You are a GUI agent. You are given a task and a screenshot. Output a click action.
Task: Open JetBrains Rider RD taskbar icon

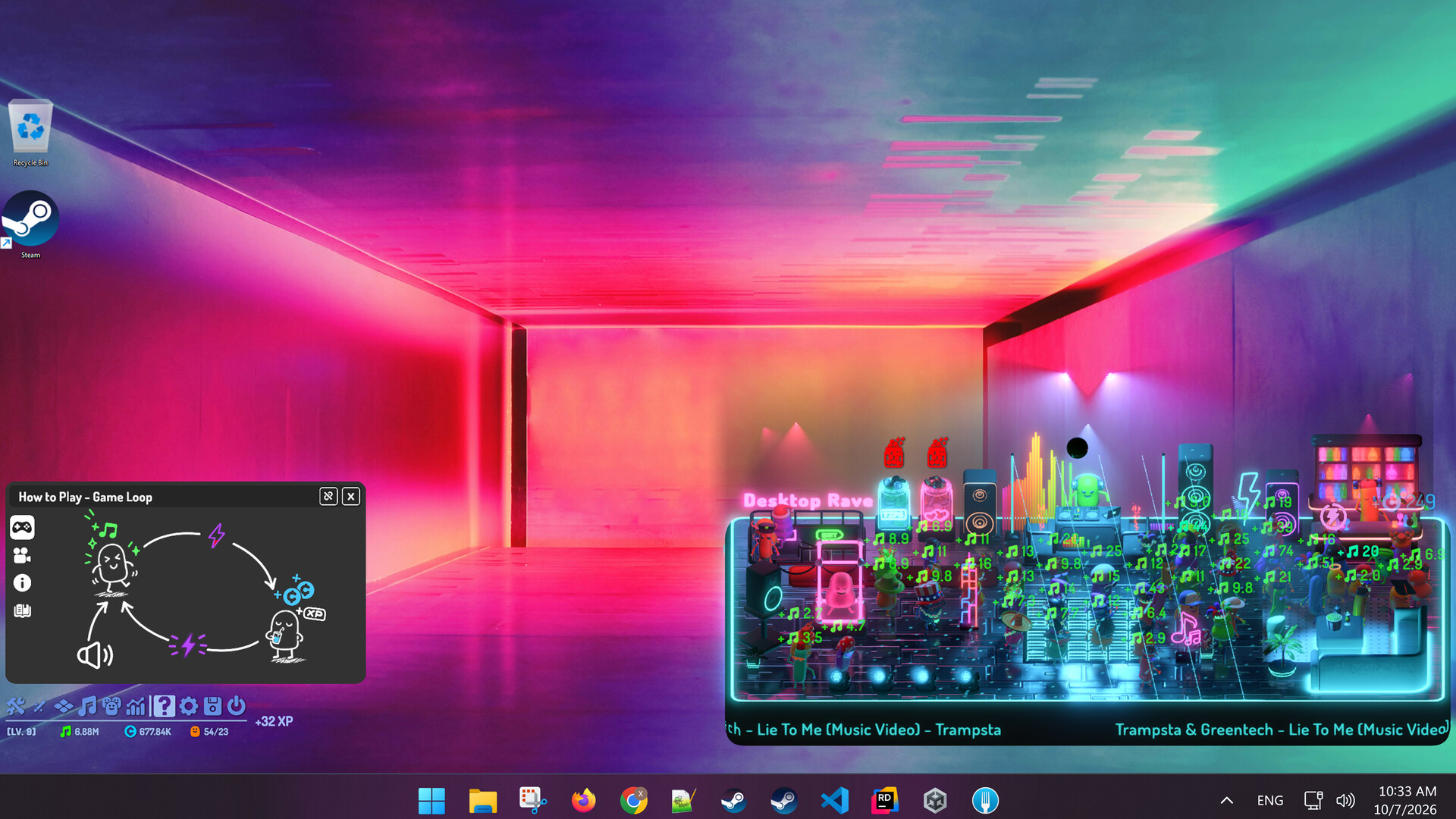point(885,800)
